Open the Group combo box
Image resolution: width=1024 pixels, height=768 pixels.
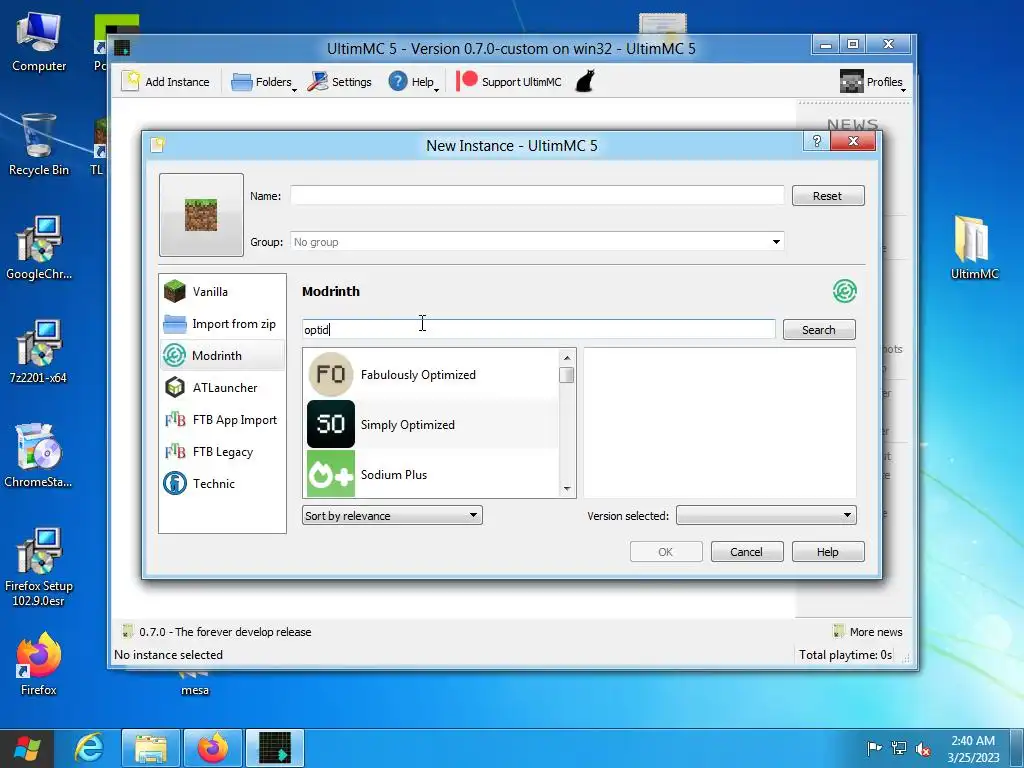[x=537, y=242]
